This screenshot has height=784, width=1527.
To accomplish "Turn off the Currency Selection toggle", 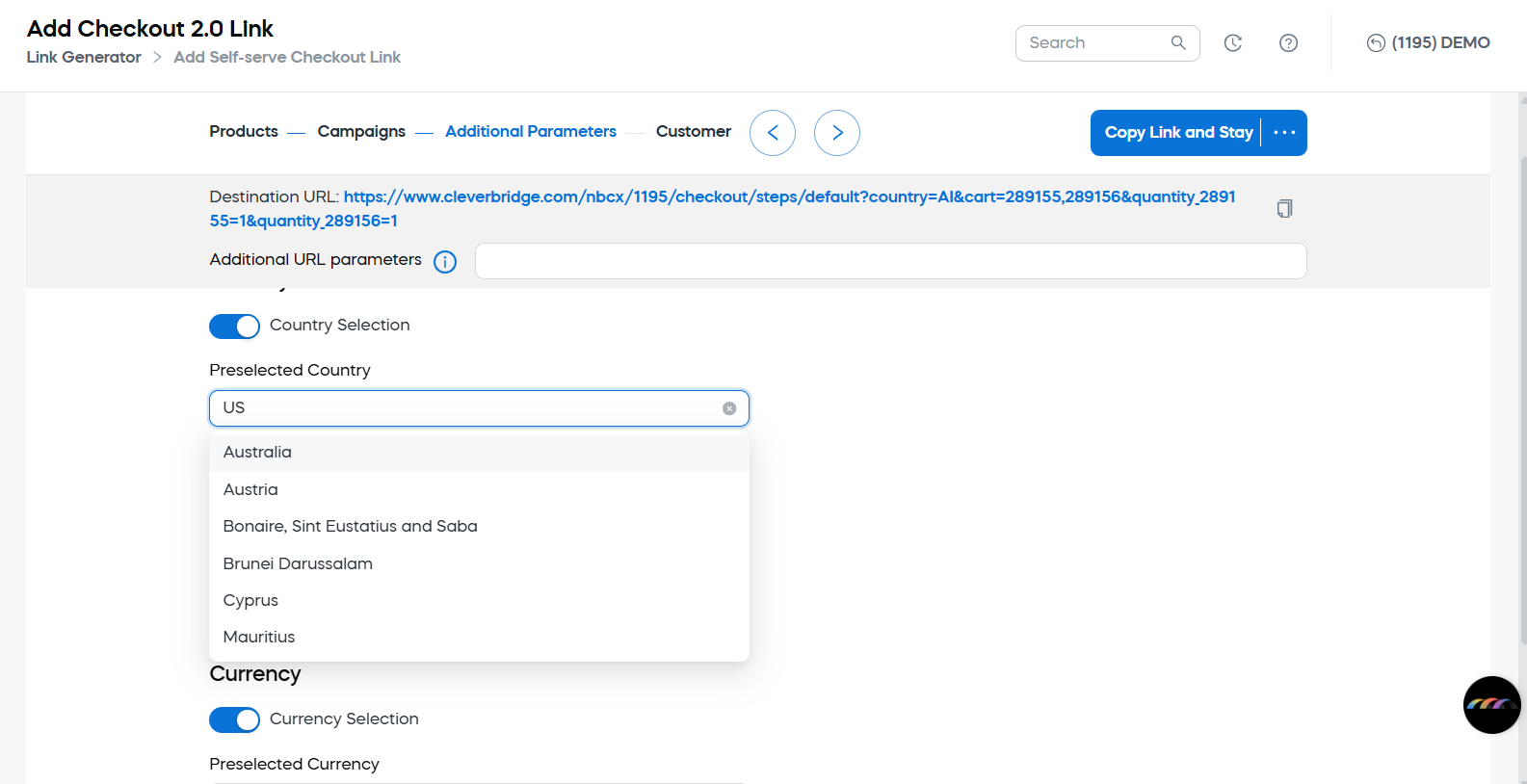I will 234,719.
